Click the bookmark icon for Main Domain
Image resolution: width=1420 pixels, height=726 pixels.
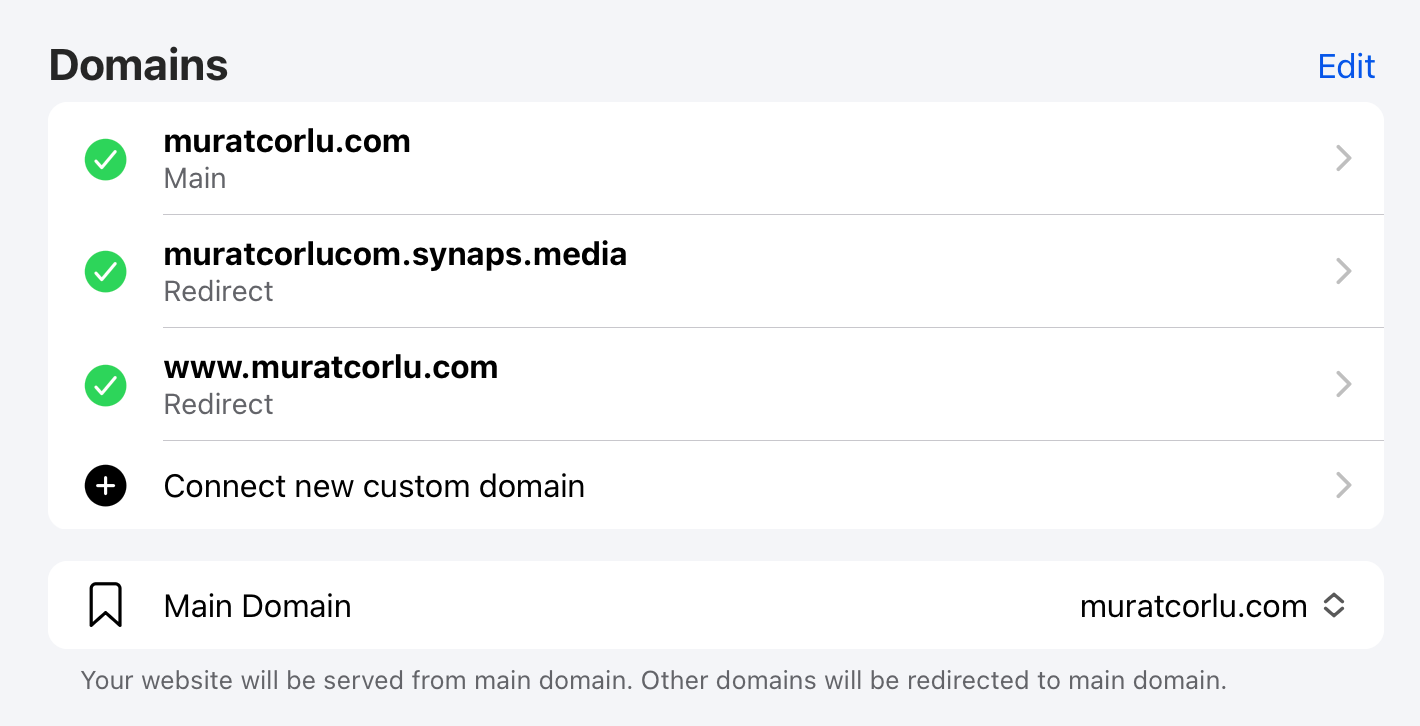click(105, 605)
